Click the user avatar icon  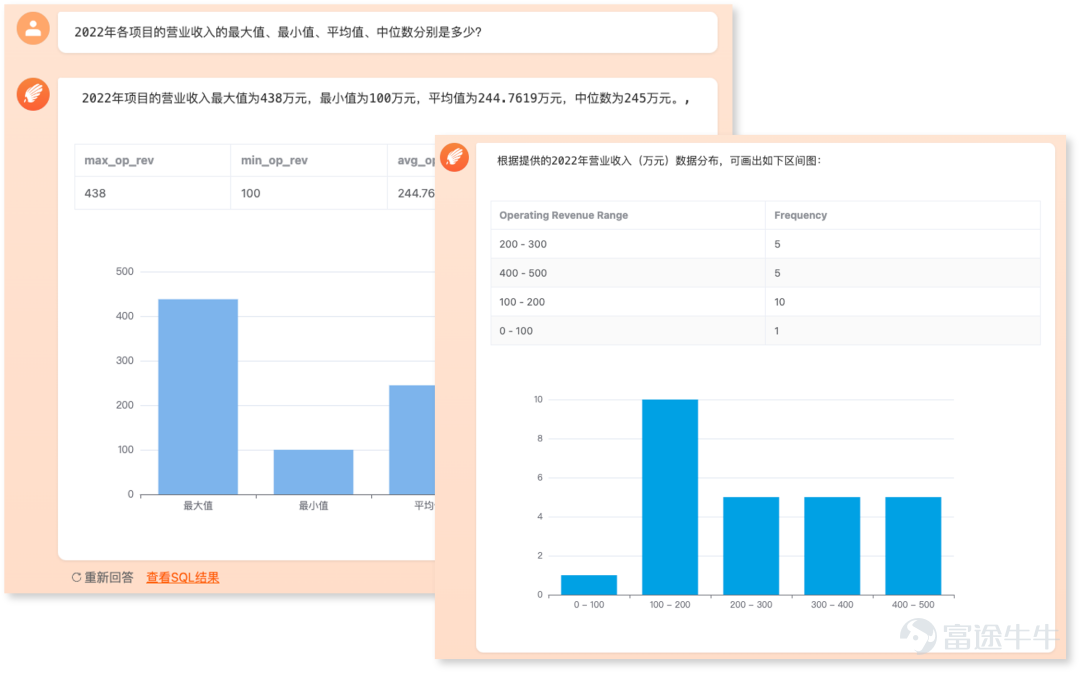point(33,27)
